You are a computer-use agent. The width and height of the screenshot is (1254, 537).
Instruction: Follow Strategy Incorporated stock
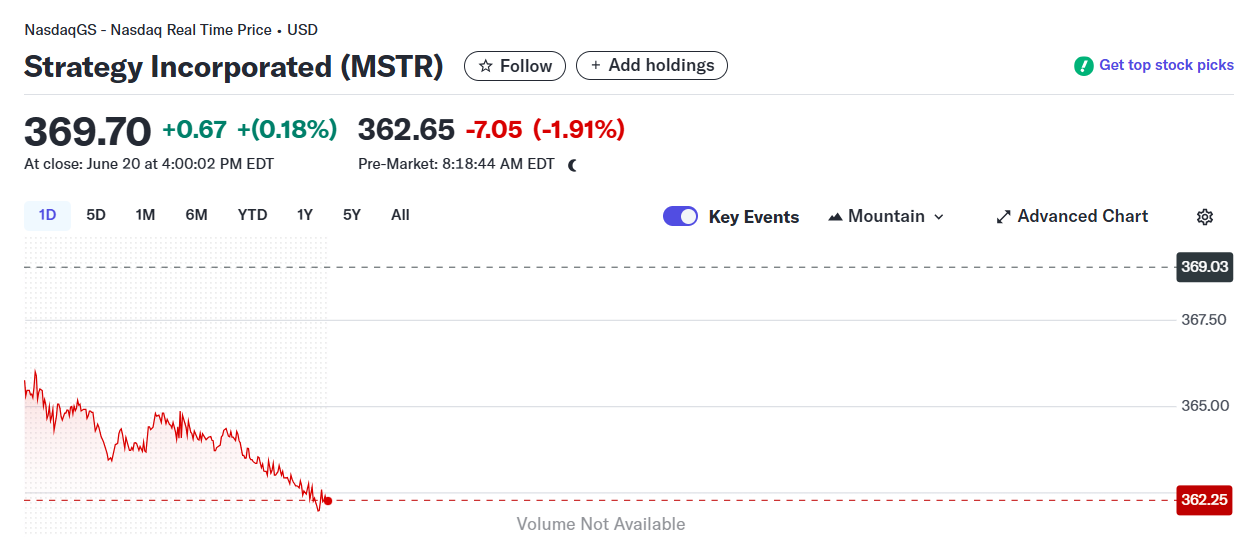pyautogui.click(x=515, y=66)
